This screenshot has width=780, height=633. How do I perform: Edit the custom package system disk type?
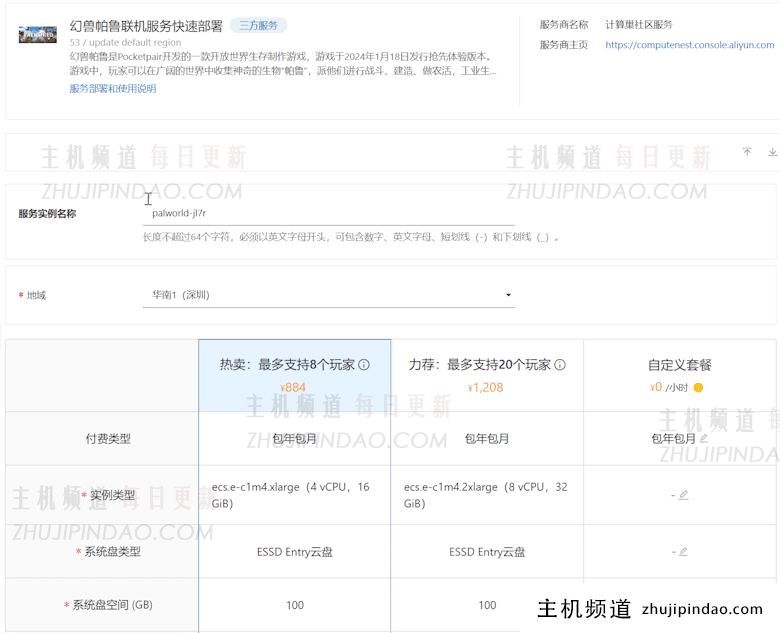point(683,551)
